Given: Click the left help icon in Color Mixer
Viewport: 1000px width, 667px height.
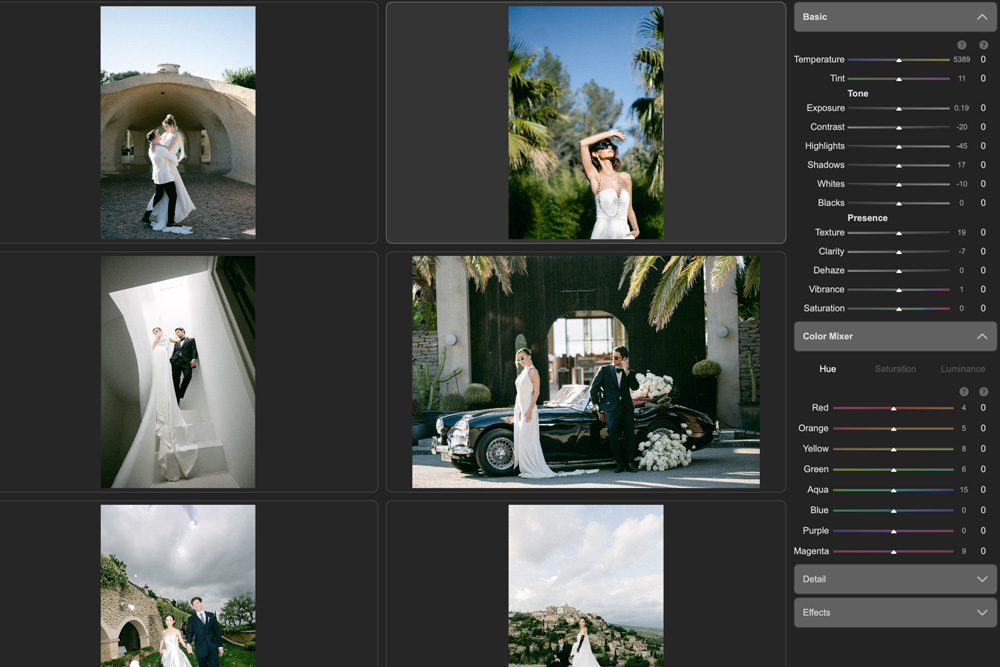Looking at the screenshot, I should [964, 392].
